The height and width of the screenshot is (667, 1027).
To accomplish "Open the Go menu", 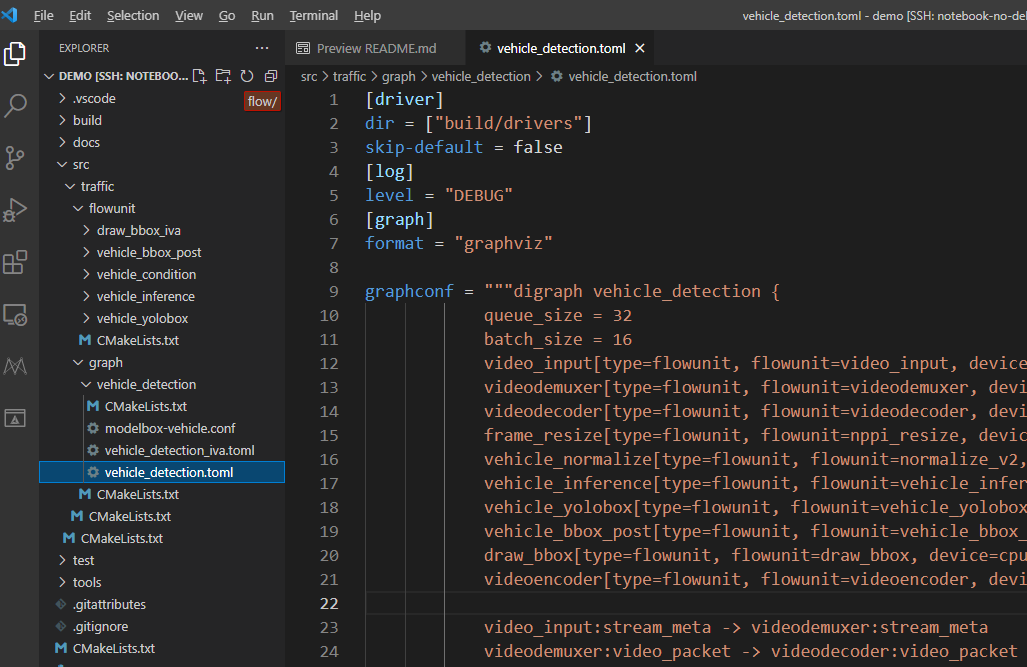I will 227,15.
